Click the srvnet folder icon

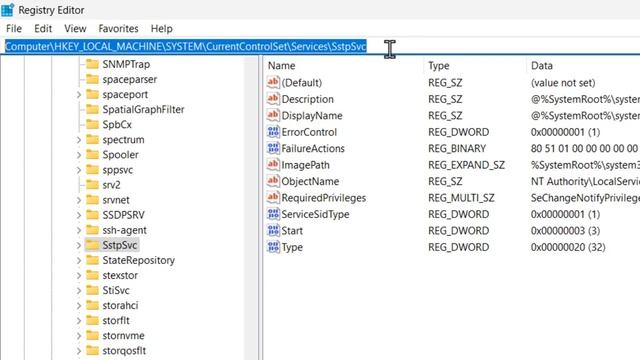click(x=92, y=200)
